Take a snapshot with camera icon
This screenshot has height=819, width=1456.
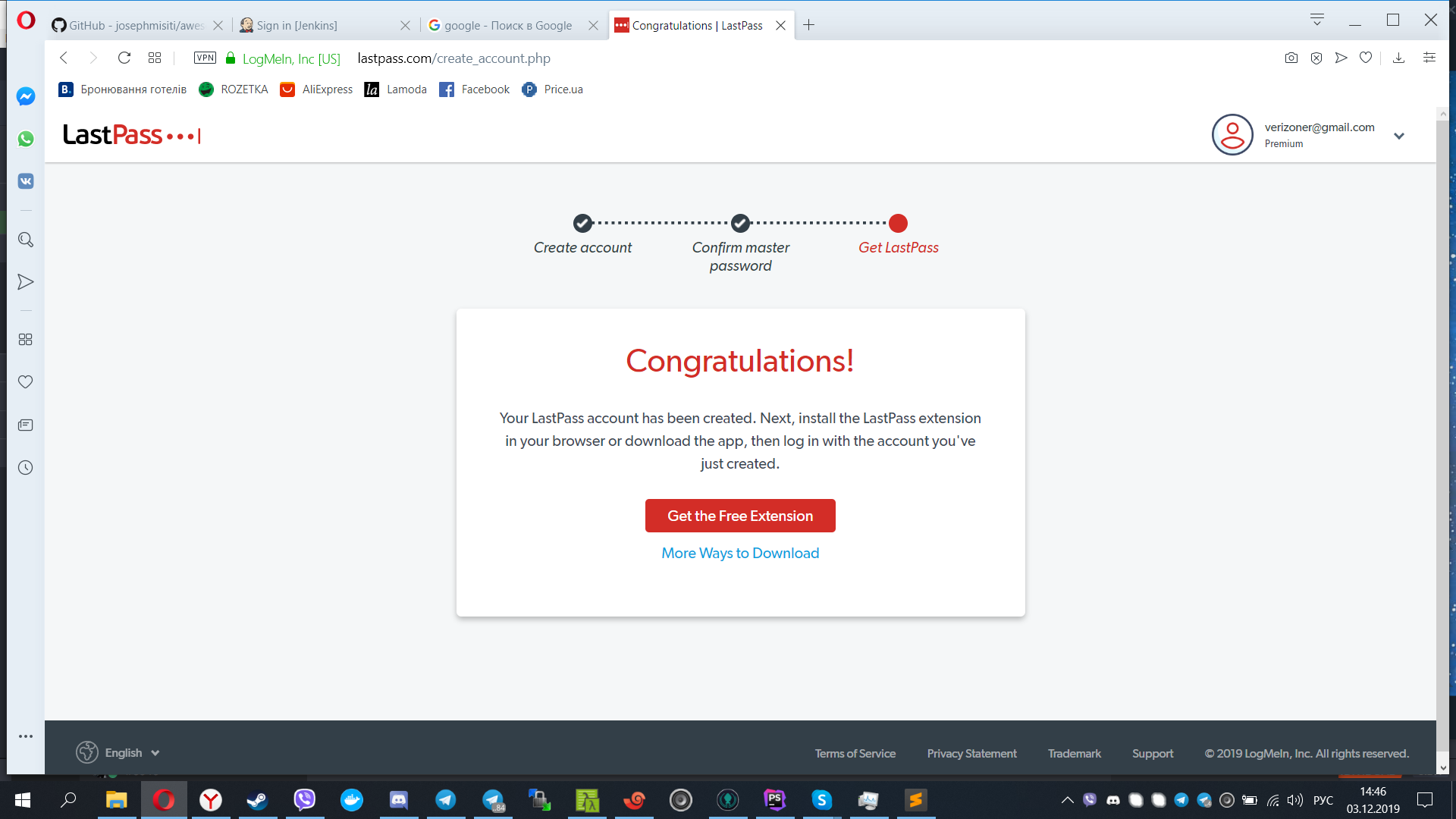pos(1291,58)
